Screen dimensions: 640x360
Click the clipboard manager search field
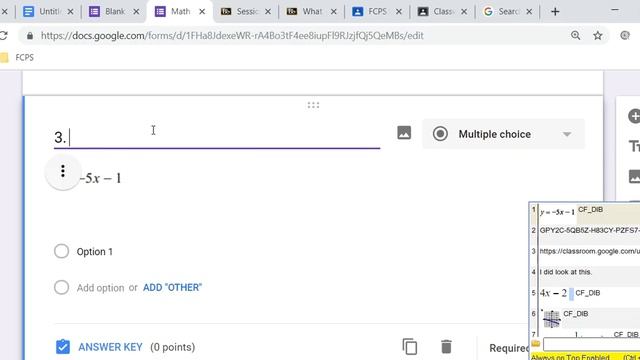(x=591, y=344)
